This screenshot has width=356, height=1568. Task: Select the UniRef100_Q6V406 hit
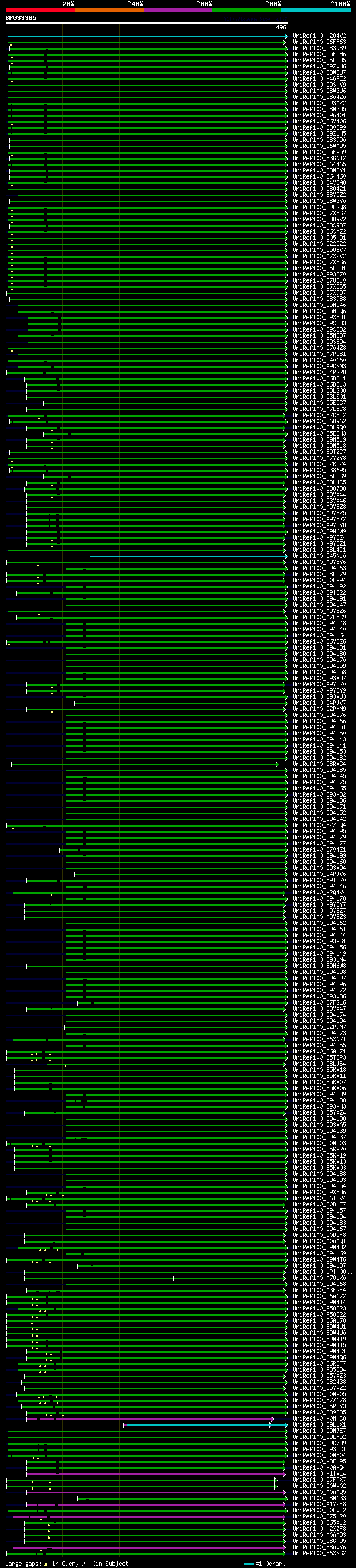tap(319, 122)
